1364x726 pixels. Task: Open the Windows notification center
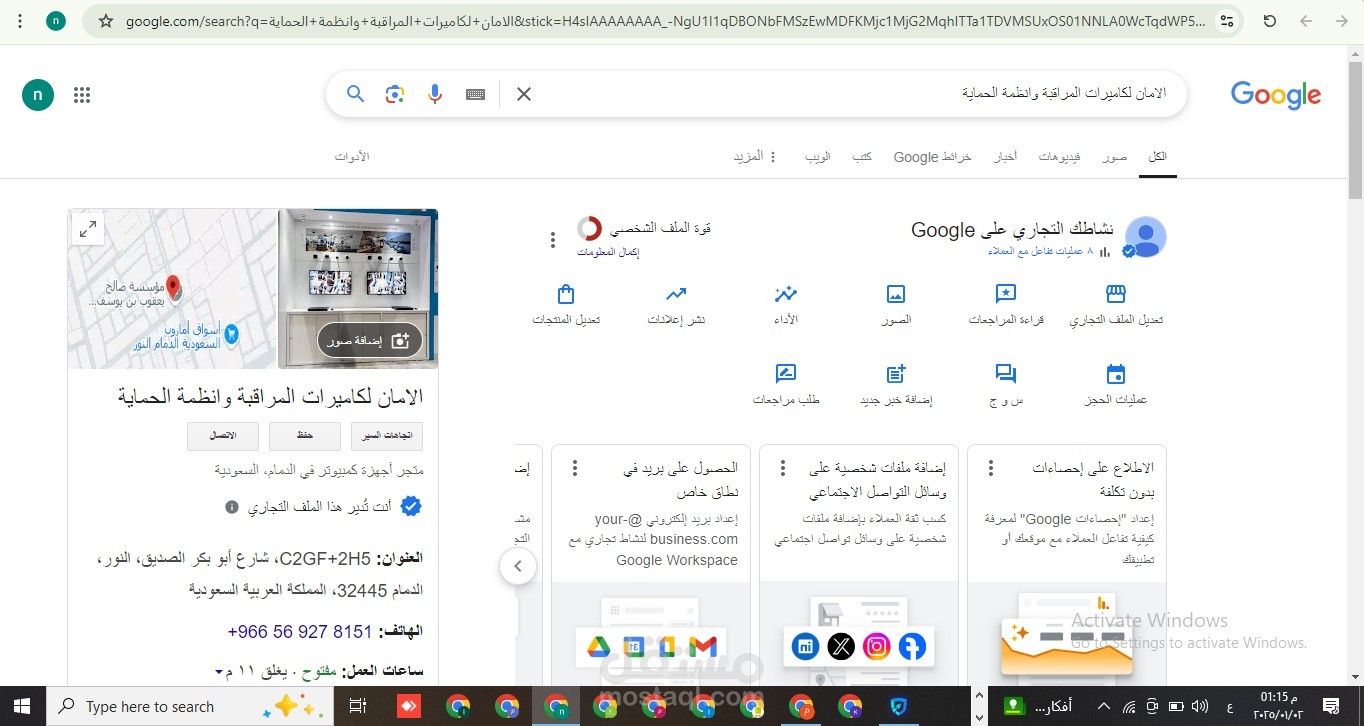(x=1333, y=706)
